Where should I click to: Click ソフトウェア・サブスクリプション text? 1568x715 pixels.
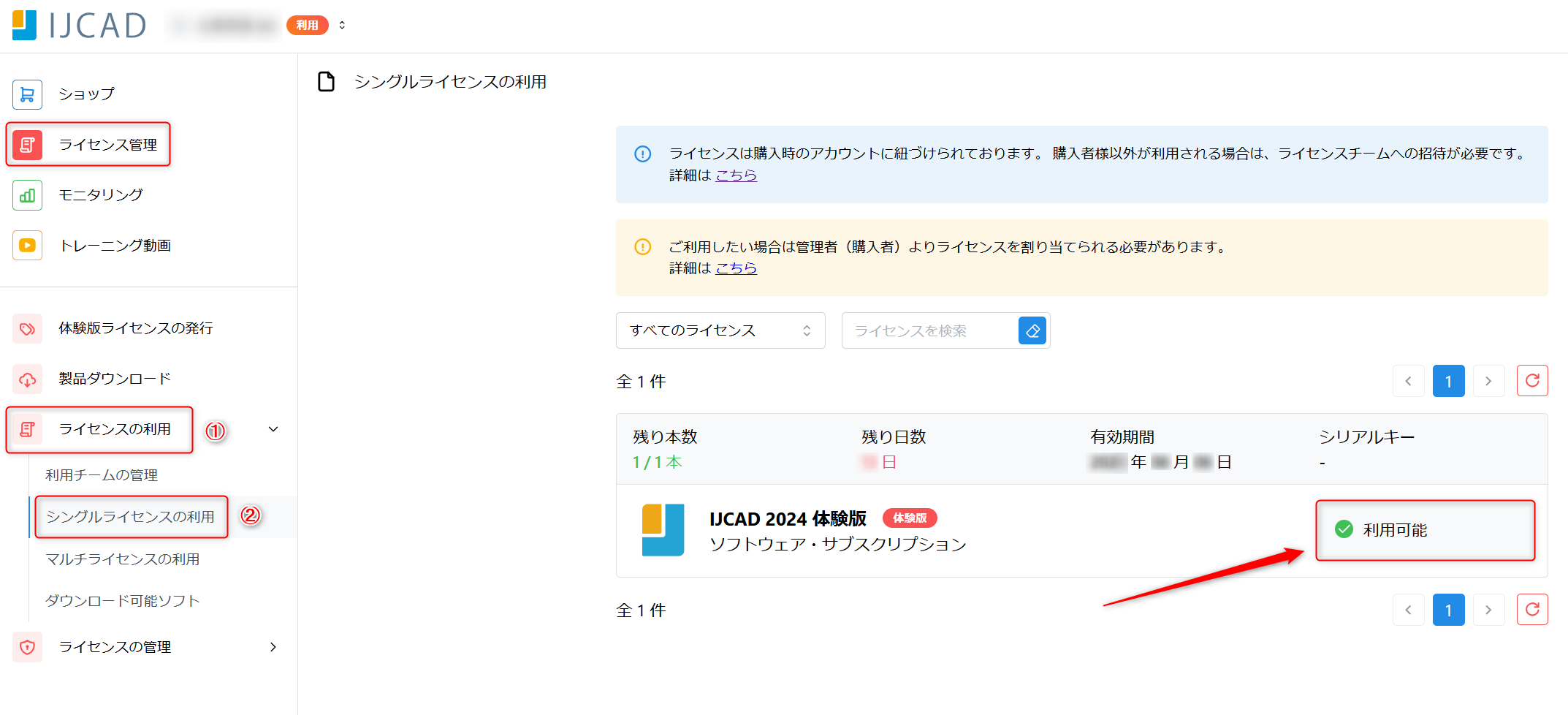pyautogui.click(x=838, y=545)
